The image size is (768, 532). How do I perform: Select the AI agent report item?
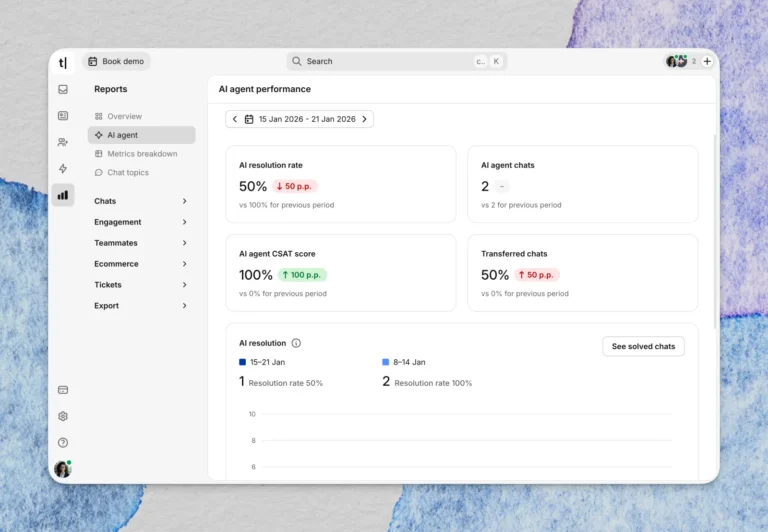[142, 135]
